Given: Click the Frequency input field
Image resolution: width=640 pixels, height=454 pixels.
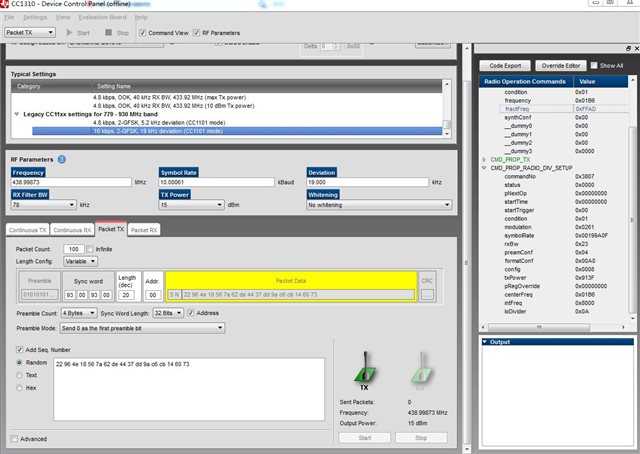Looking at the screenshot, I should point(71,182).
